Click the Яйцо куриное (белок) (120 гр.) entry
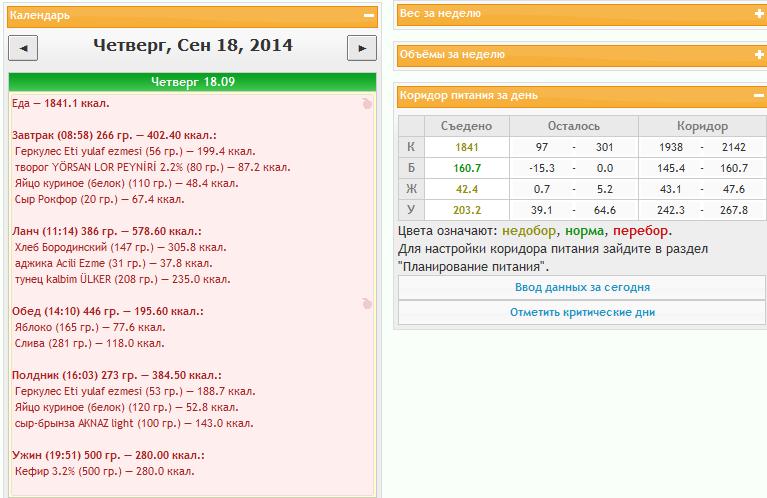 (x=127, y=407)
